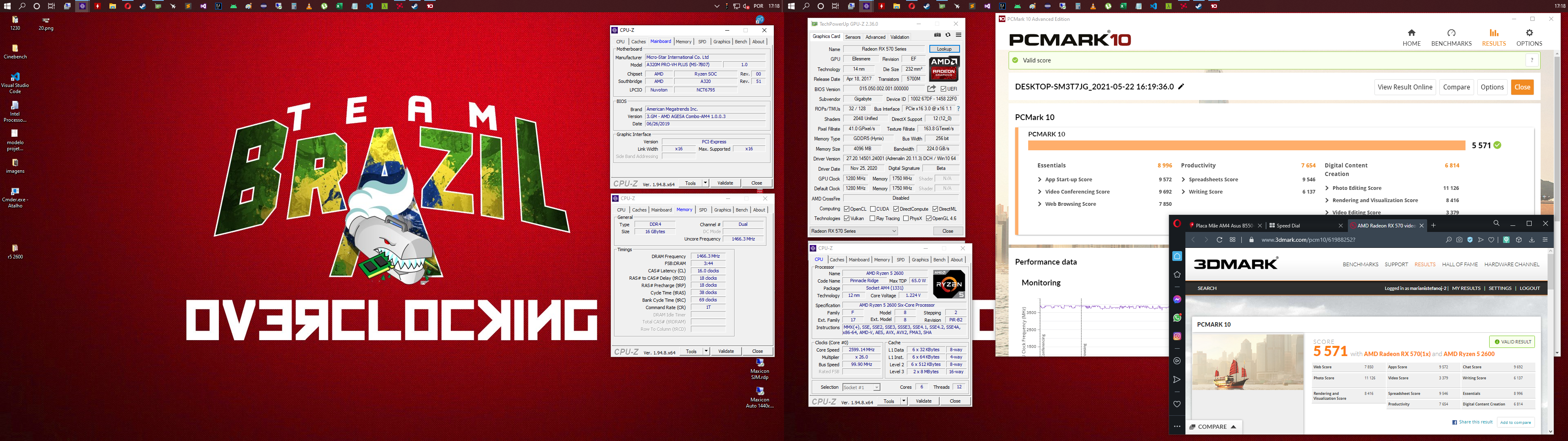Click orange Close button in PCMark

pos(1522,87)
